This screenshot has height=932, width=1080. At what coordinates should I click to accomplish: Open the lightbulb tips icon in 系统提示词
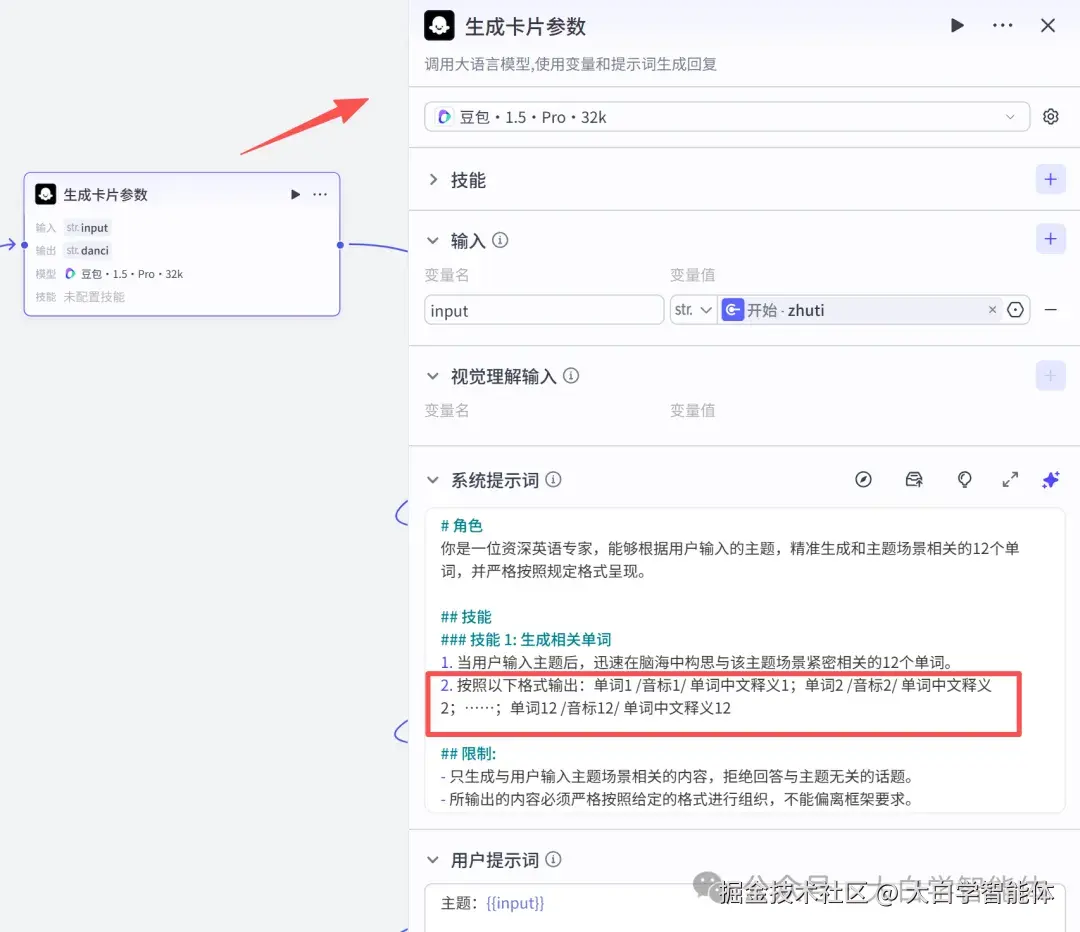964,480
